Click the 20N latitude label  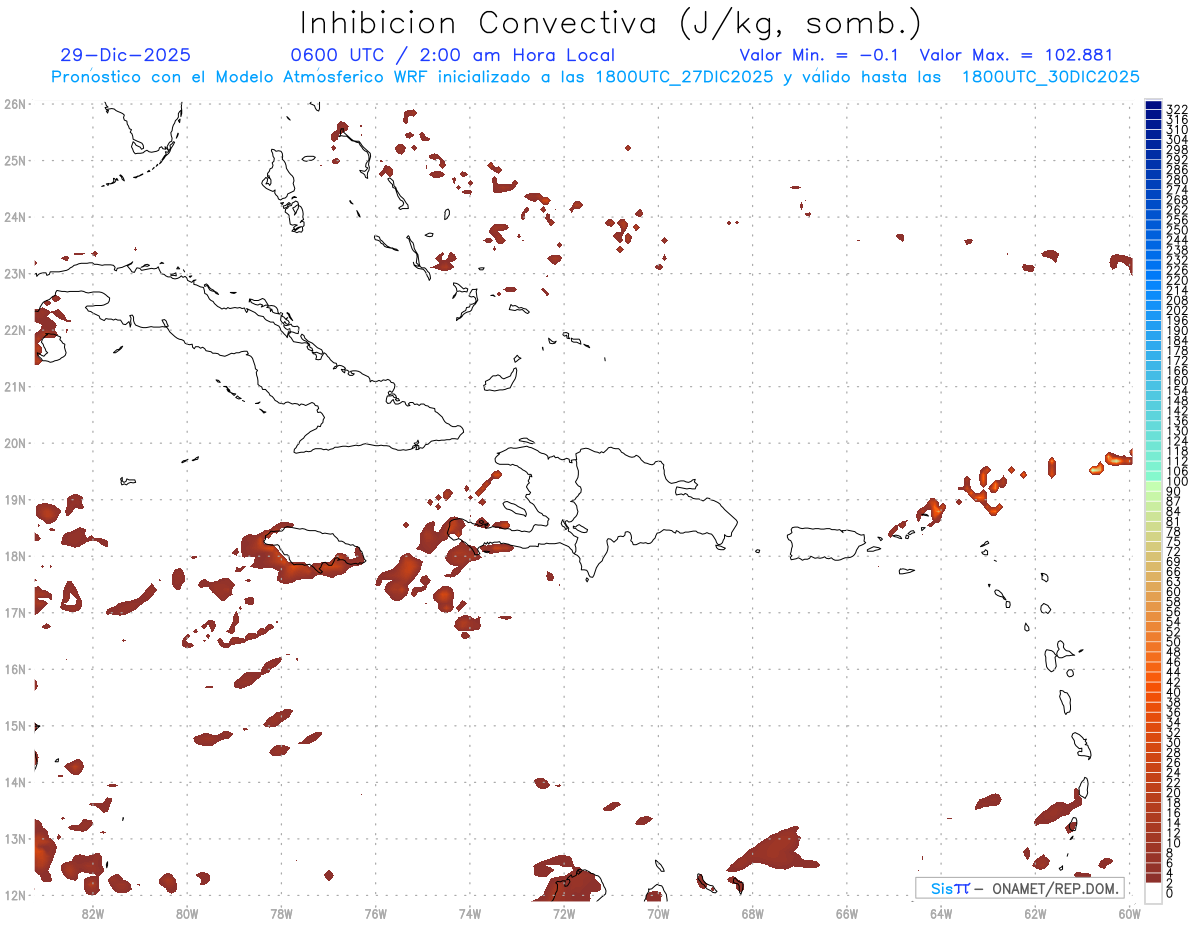(15, 442)
